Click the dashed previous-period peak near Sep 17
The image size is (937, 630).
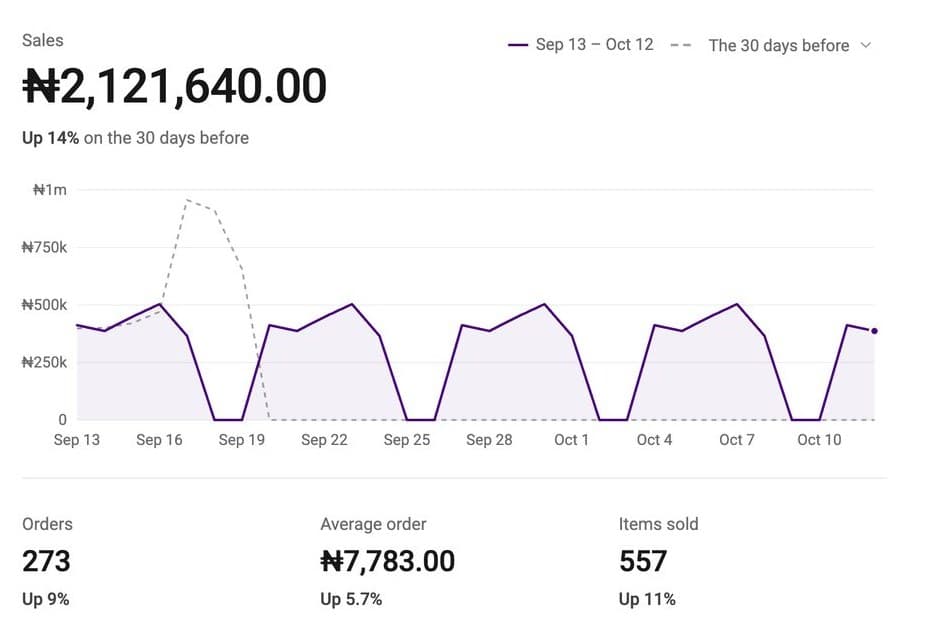tap(187, 200)
